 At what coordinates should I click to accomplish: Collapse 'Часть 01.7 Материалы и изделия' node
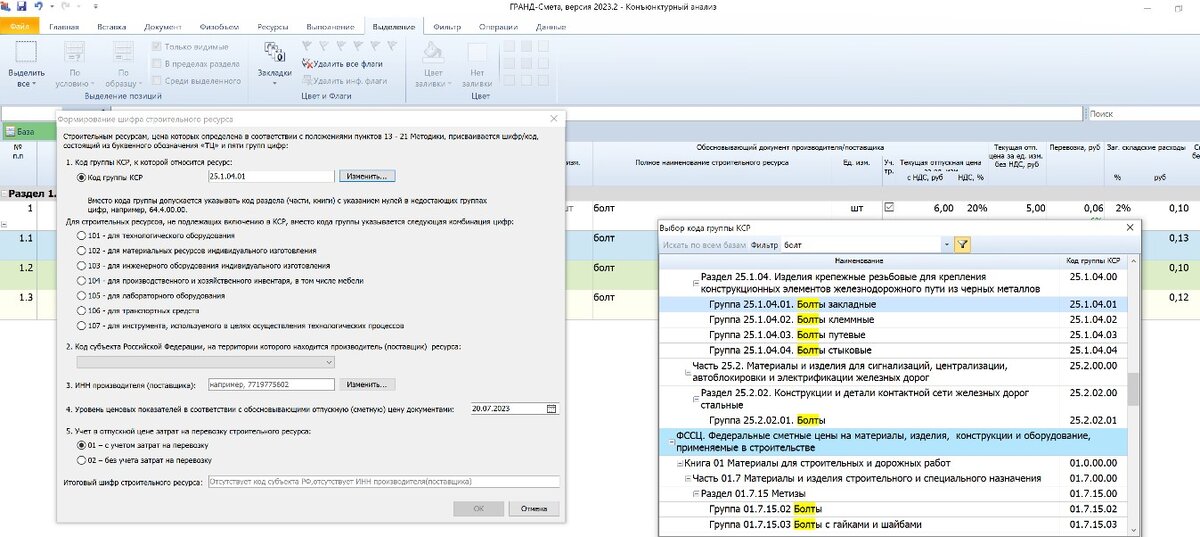coord(686,479)
